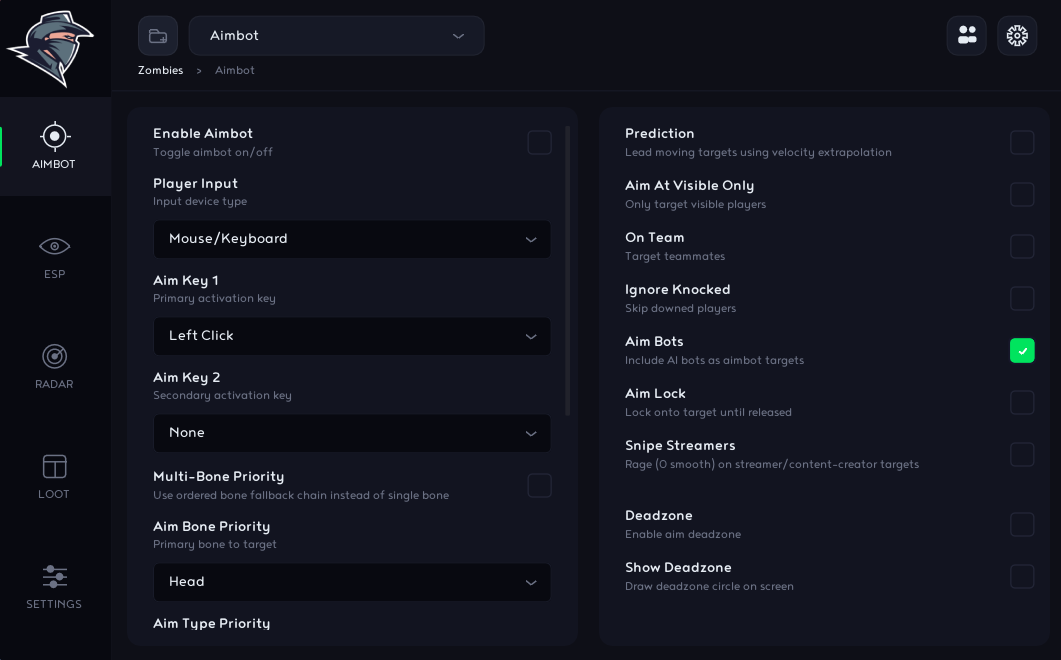Enable the Enable Aimbot checkbox

[539, 143]
